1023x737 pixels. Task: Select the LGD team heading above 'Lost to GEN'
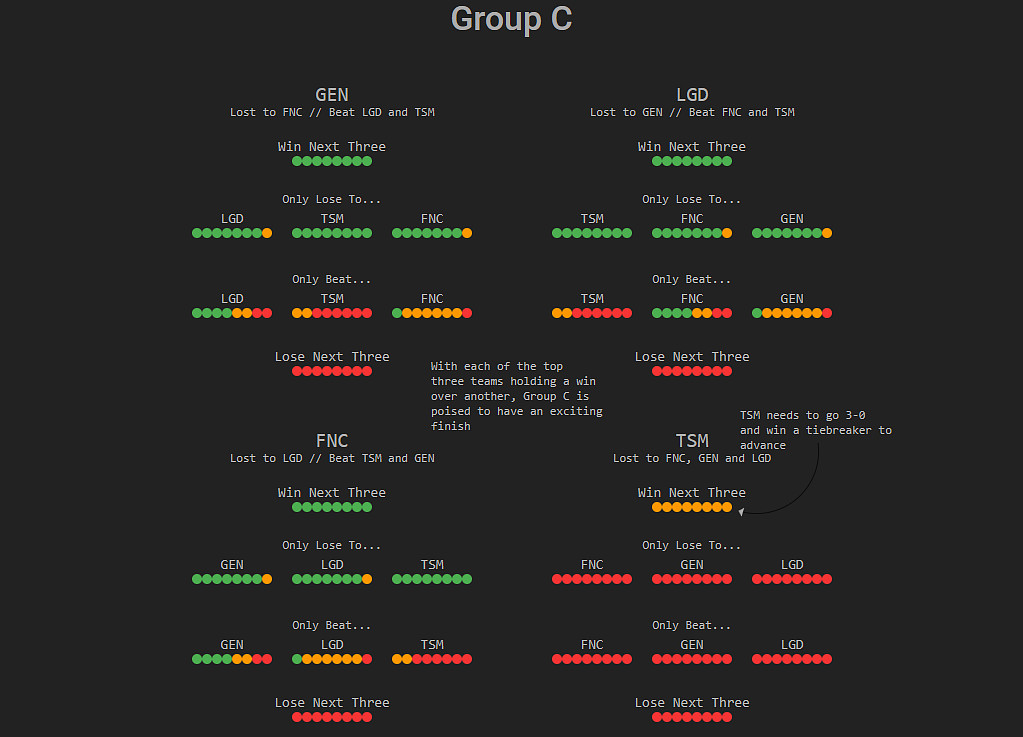point(692,95)
